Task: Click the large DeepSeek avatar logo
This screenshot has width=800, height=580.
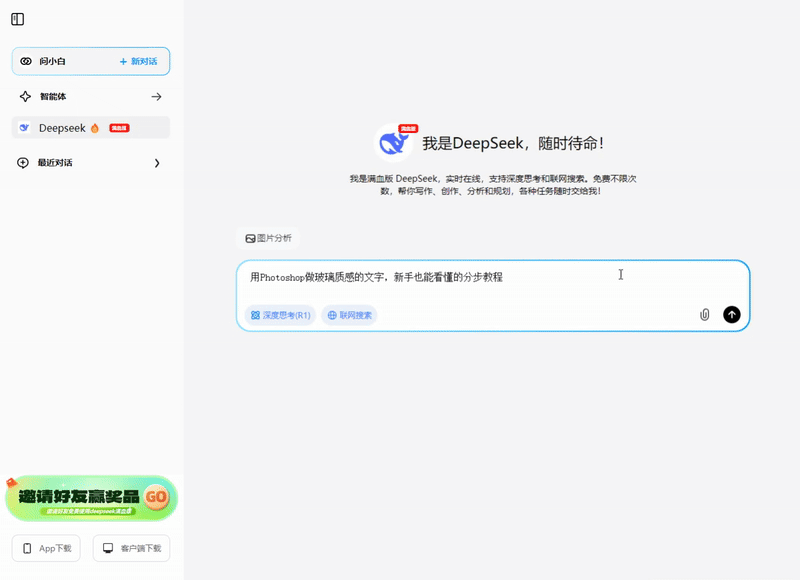Action: [394, 143]
